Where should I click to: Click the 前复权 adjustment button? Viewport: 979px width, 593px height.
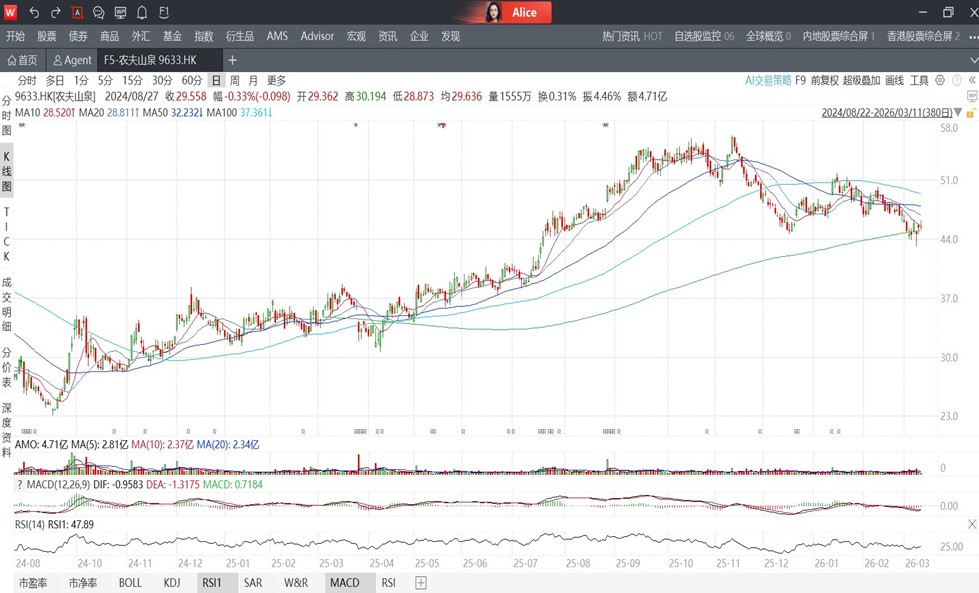[824, 80]
